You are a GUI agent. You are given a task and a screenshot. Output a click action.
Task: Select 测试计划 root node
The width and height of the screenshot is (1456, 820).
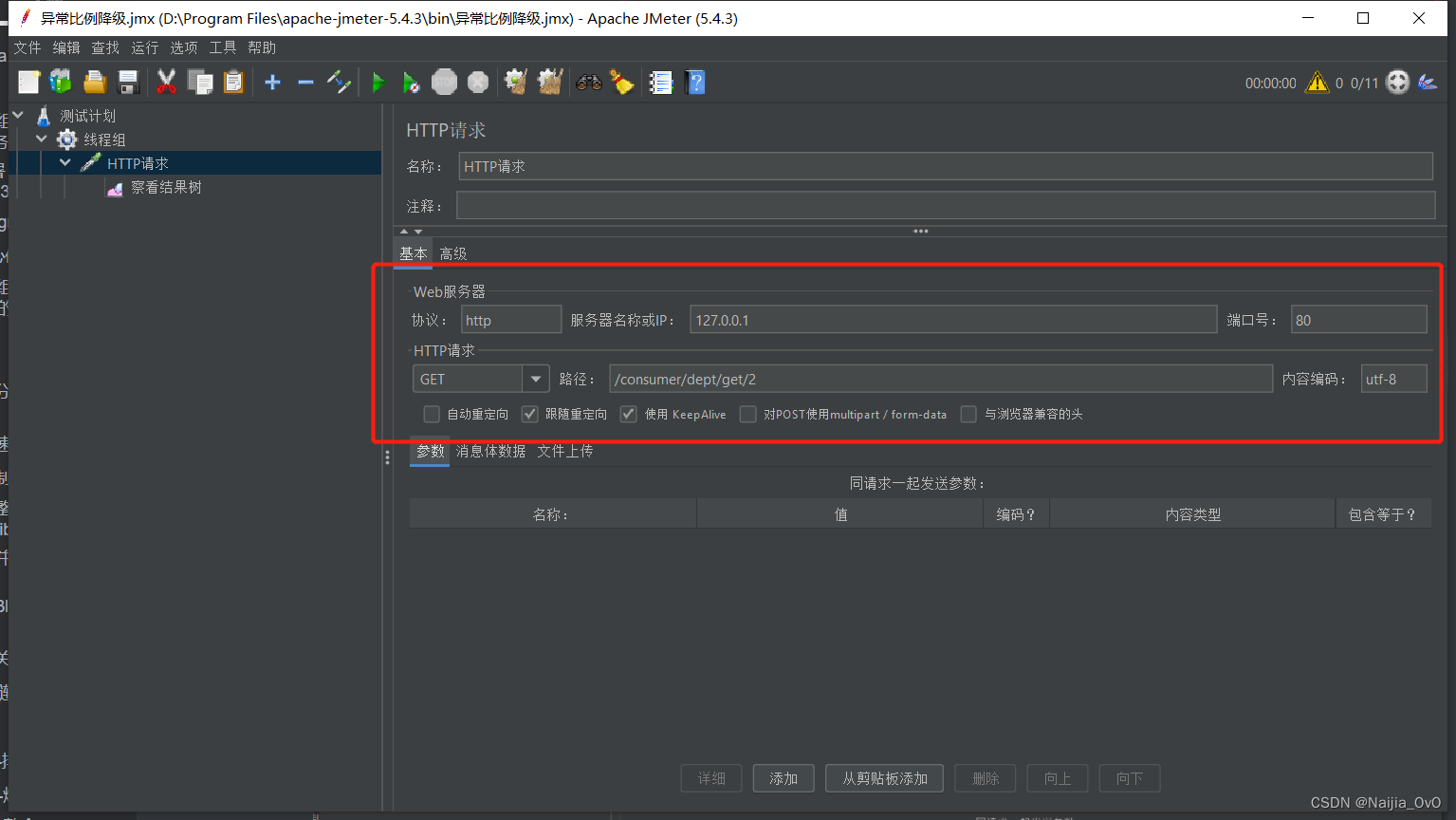coord(88,116)
